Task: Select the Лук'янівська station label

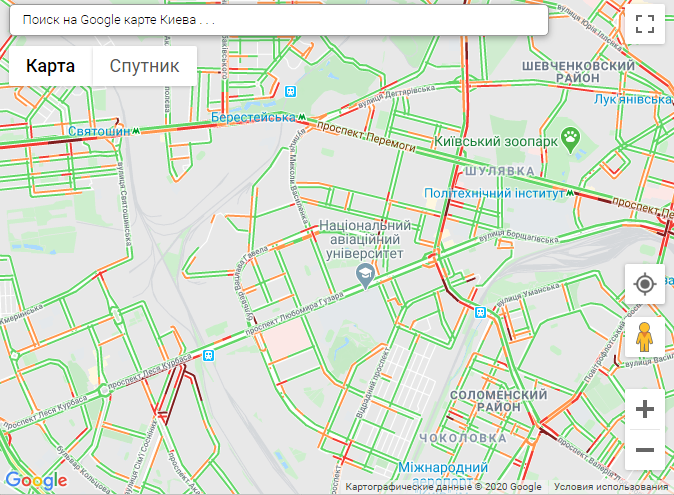Action: point(632,99)
